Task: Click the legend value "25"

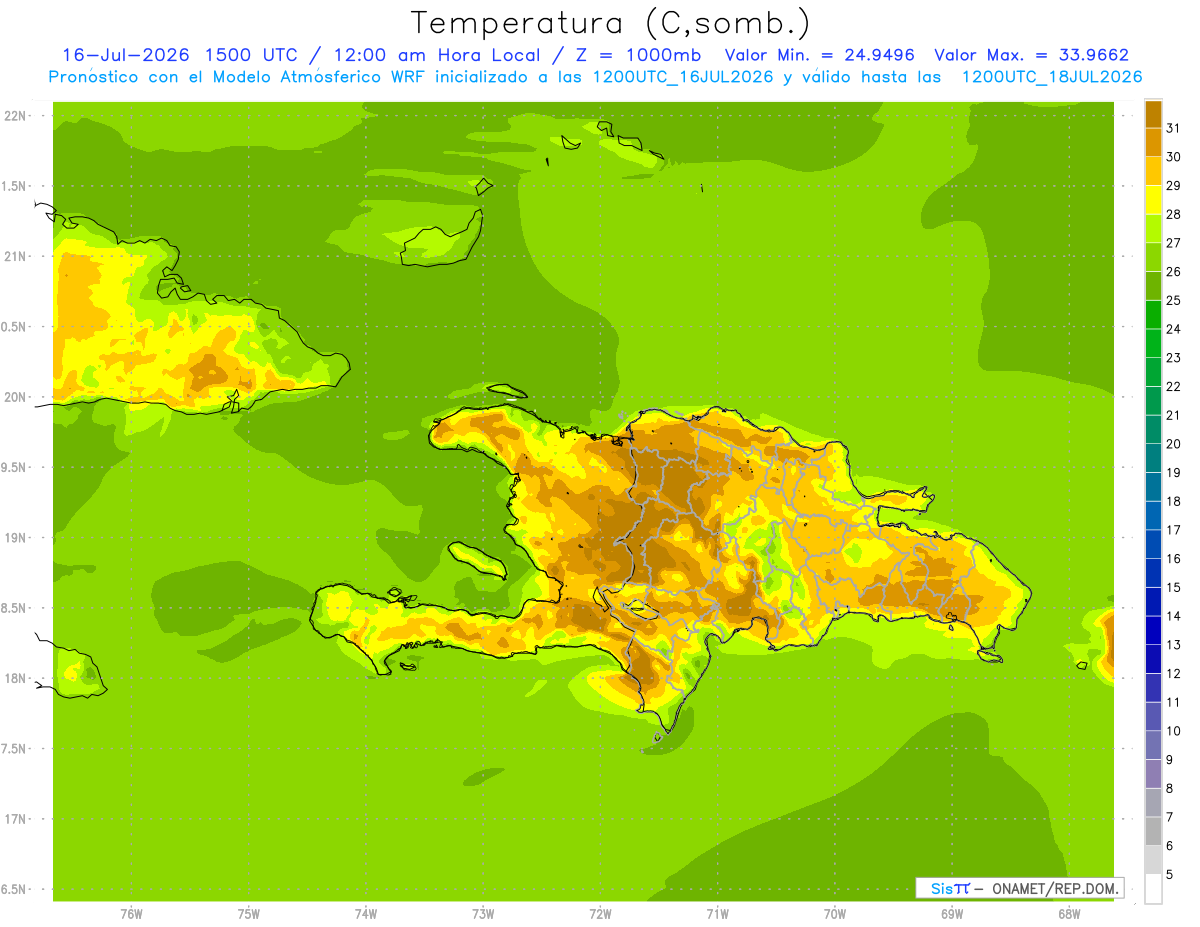Action: 1173,300
